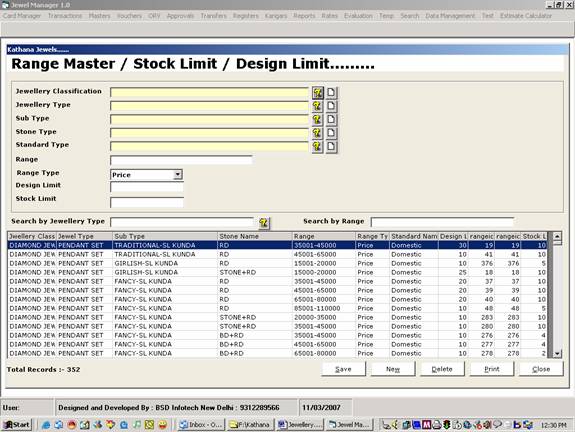Image resolution: width=575 pixels, height=432 pixels.
Task: Click the Delete button
Action: (442, 369)
